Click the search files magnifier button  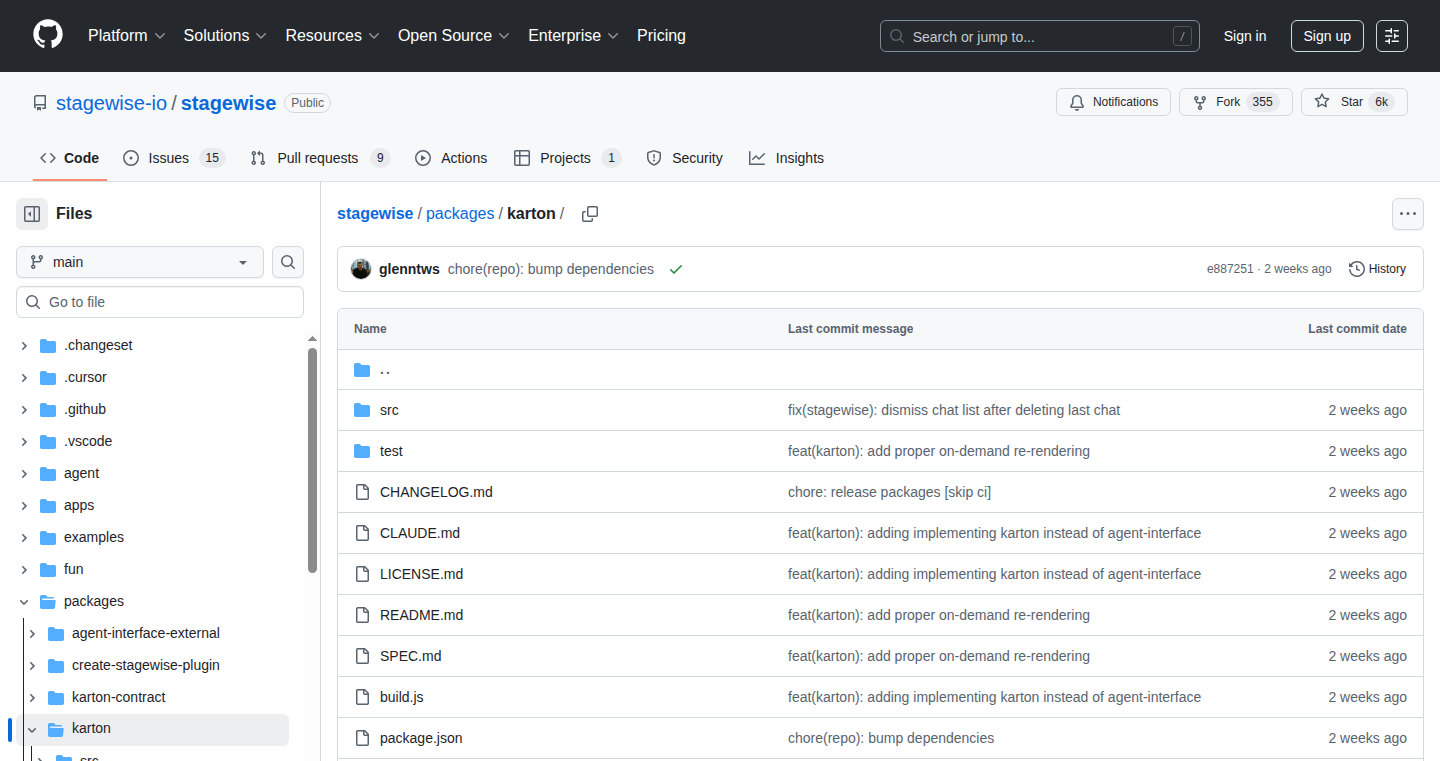[288, 262]
